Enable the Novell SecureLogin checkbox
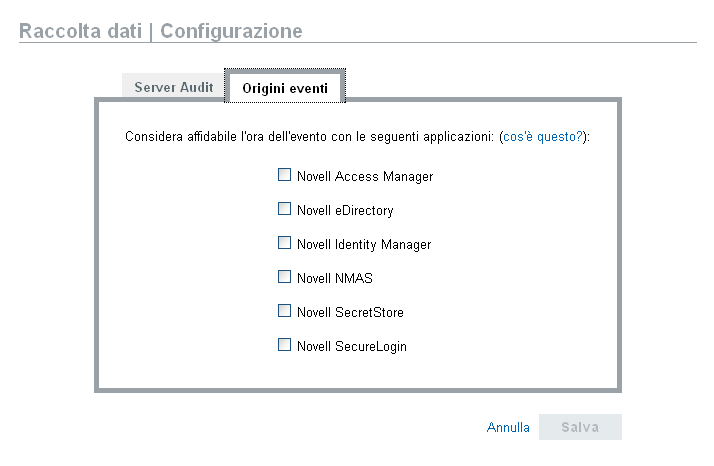The height and width of the screenshot is (466, 714). point(284,345)
